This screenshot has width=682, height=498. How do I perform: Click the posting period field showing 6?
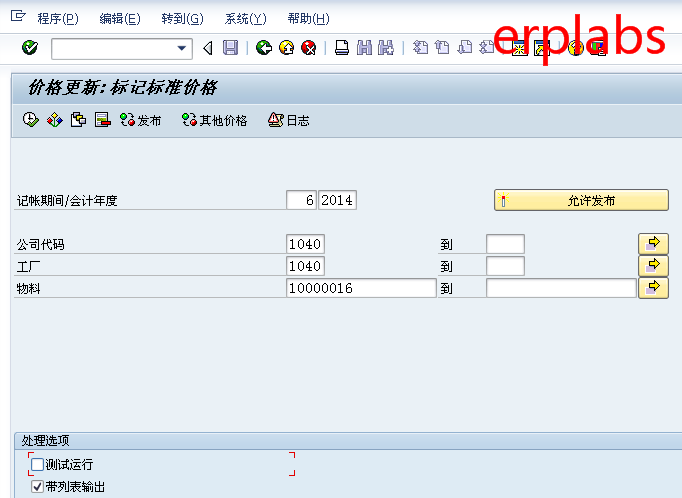point(301,200)
